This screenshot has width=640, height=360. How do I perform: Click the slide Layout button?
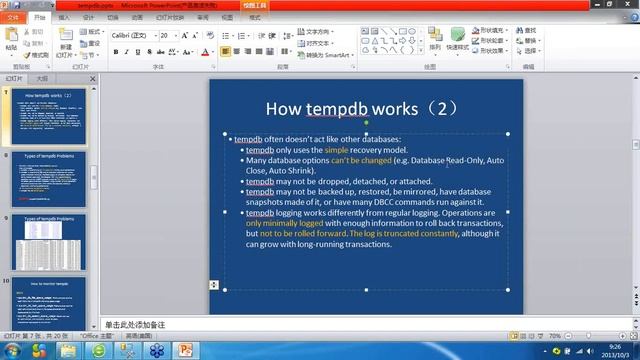92,31
